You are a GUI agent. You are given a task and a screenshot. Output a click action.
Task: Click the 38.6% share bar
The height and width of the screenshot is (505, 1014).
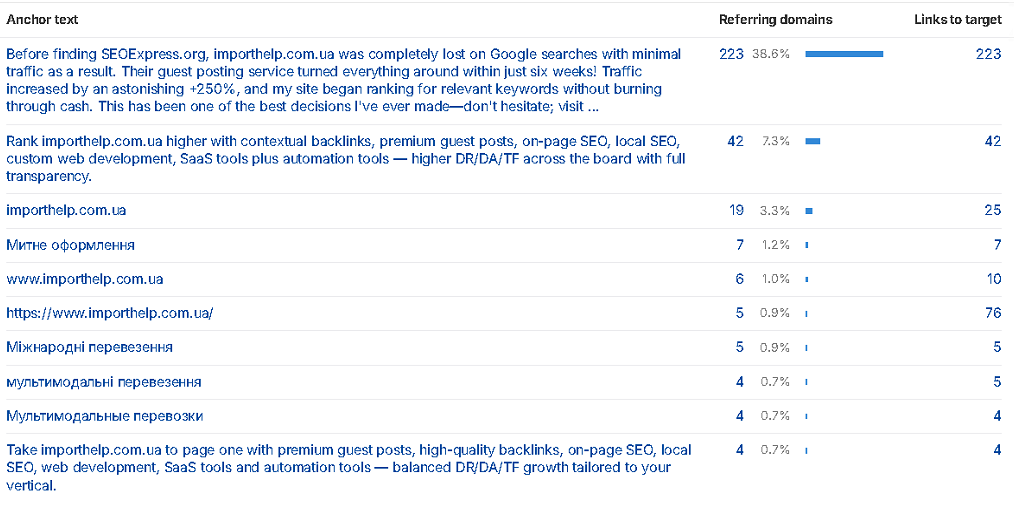click(x=844, y=54)
